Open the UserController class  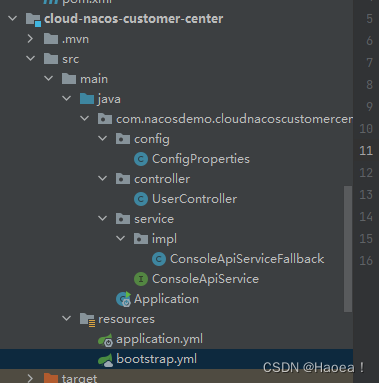(195, 199)
